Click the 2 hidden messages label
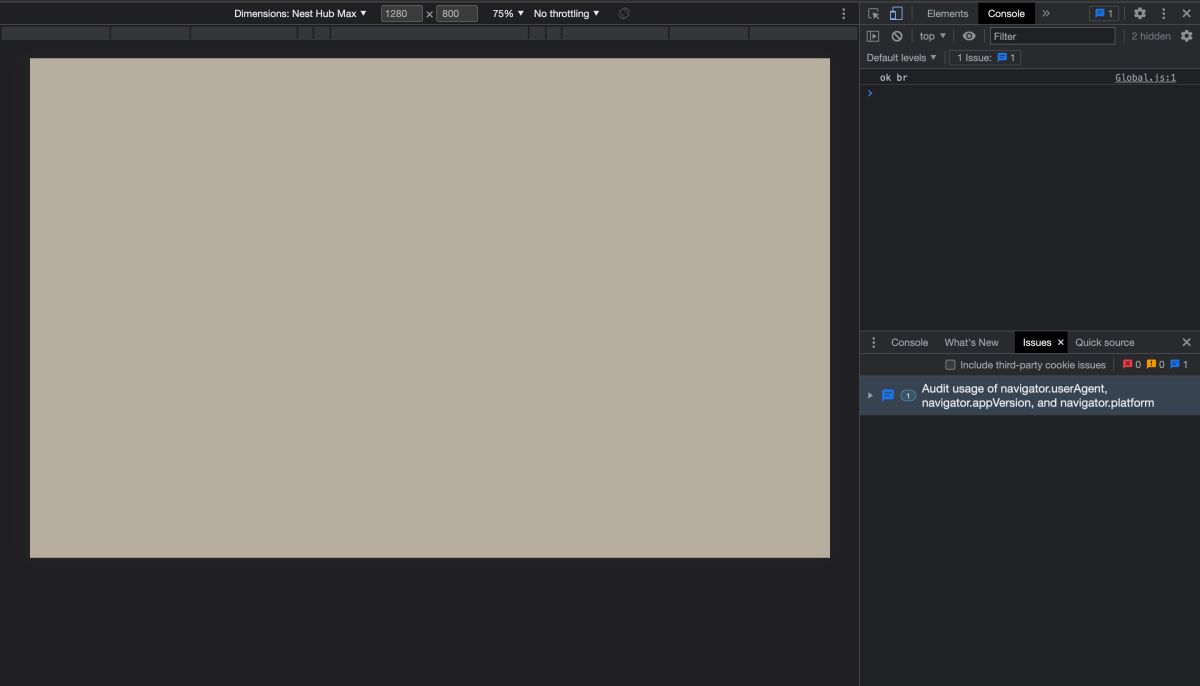Screen dimensions: 1200x686 tap(1151, 36)
